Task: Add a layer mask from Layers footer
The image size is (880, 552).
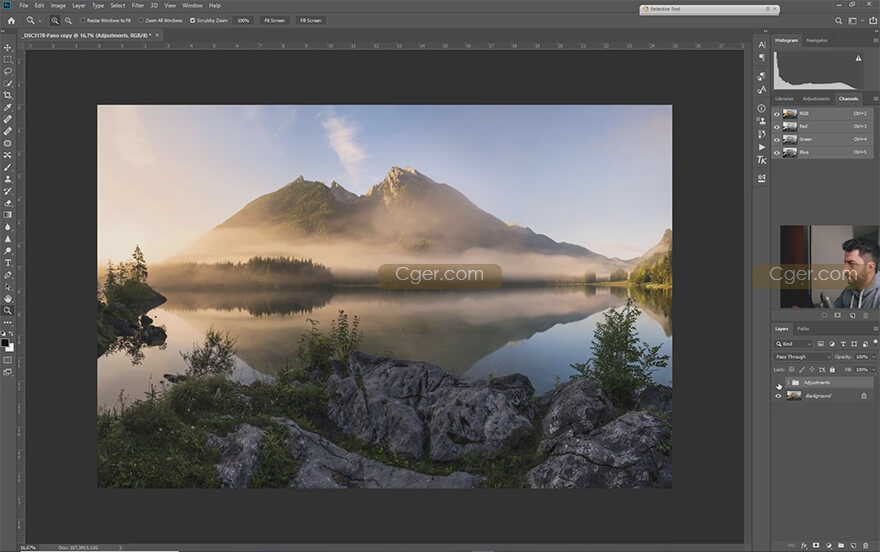Action: [x=816, y=545]
